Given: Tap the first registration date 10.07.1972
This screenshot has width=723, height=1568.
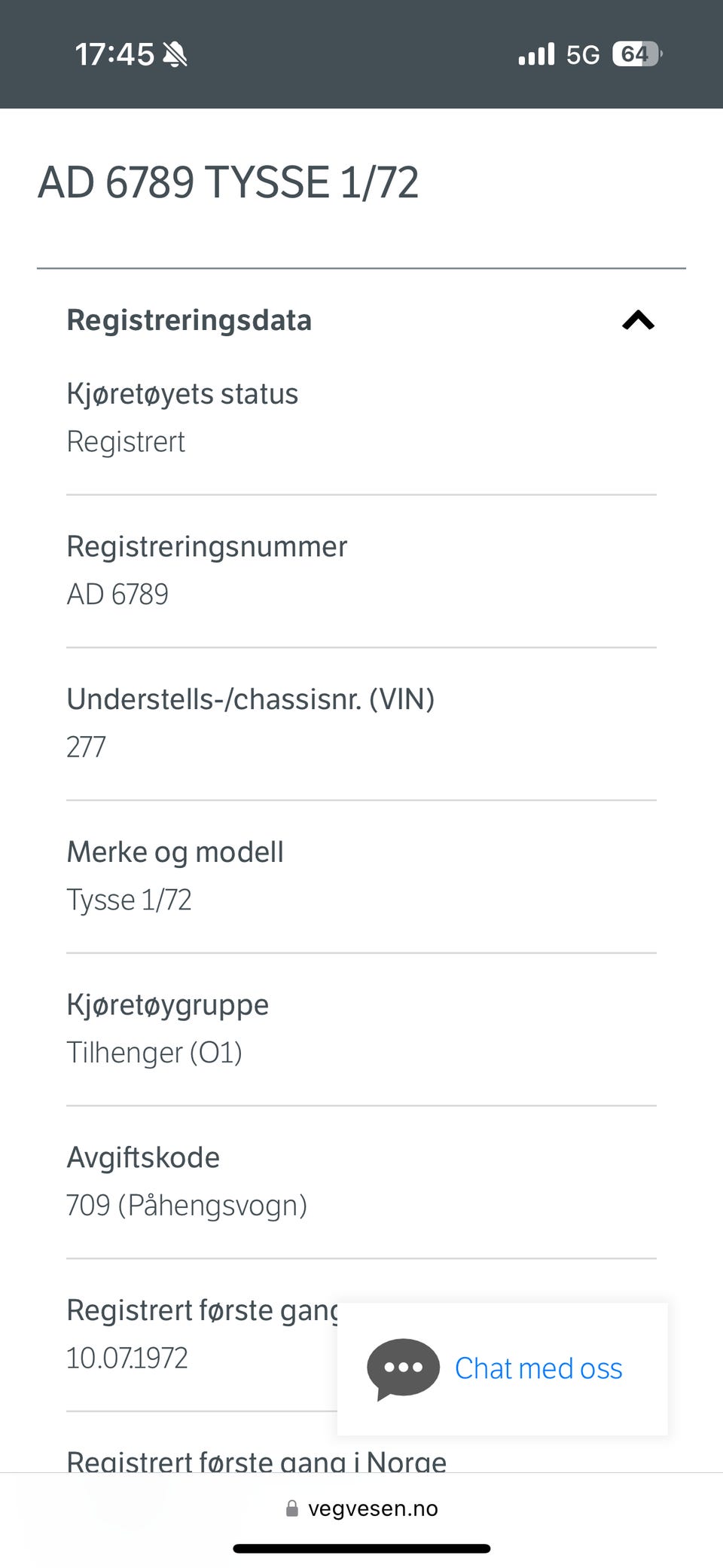Looking at the screenshot, I should [x=127, y=1358].
